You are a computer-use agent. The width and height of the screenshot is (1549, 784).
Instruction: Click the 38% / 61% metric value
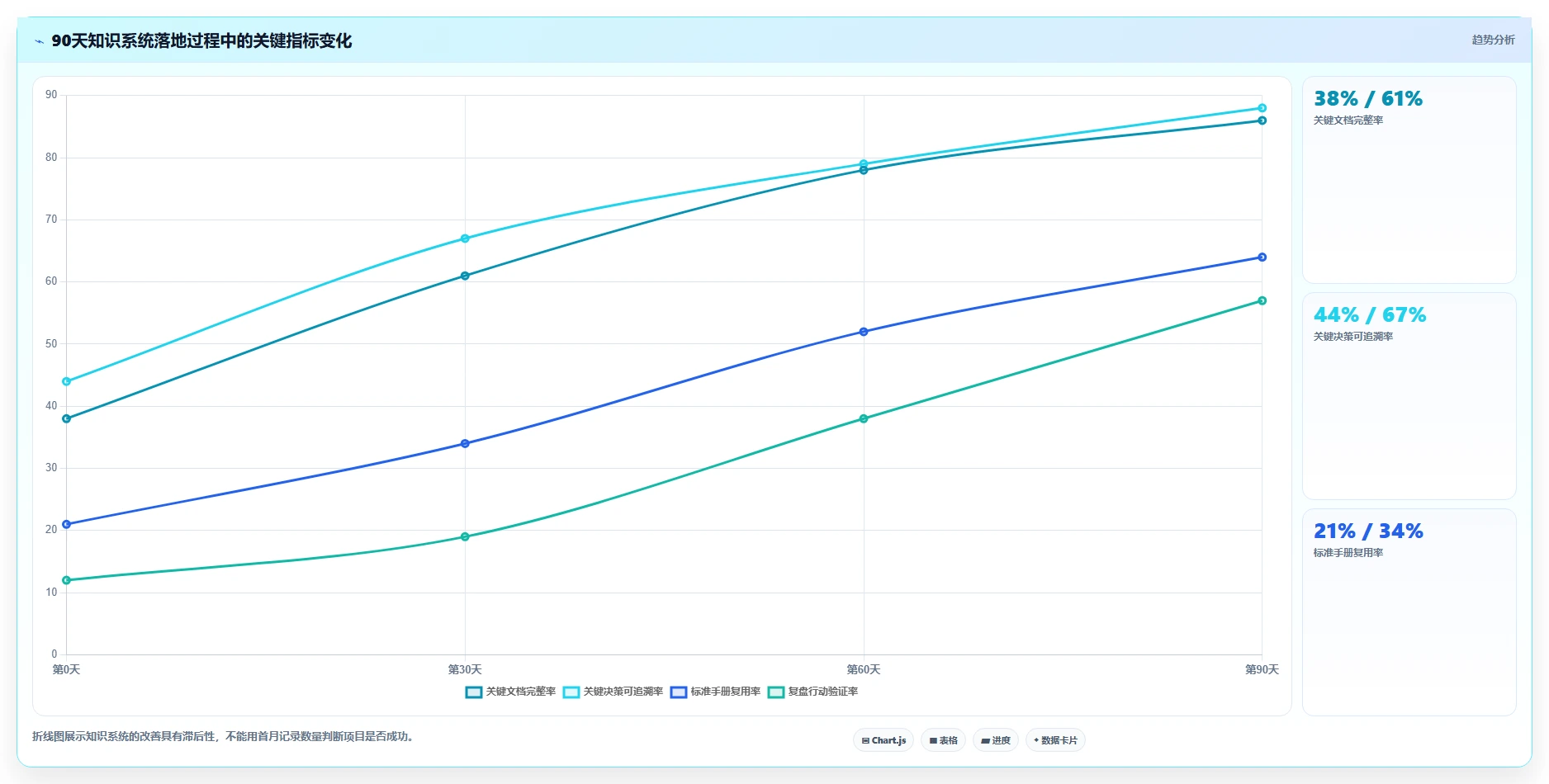pos(1368,99)
